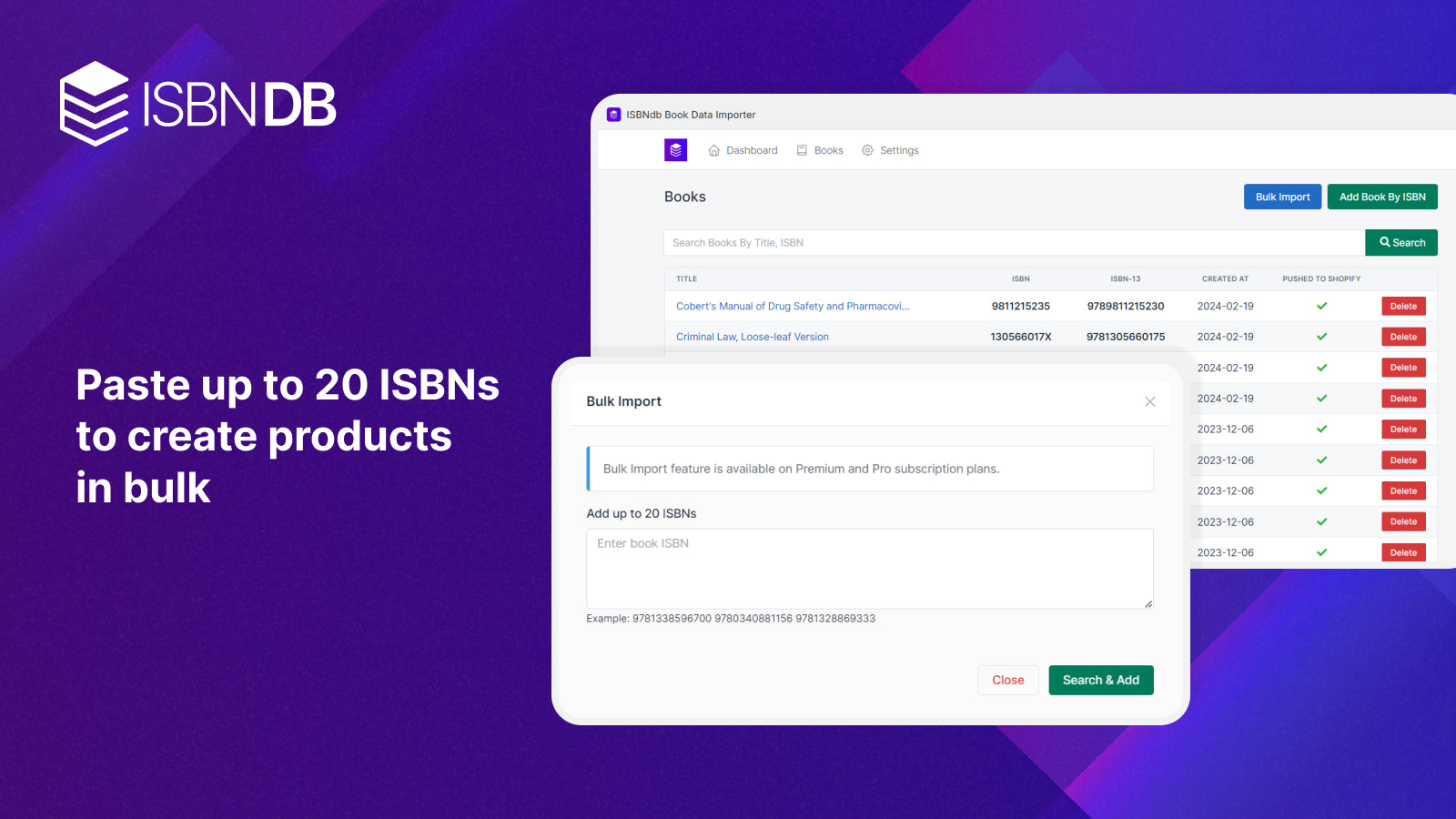Open the Criminal Law, Loose-leaf Version book link
The height and width of the screenshot is (819, 1456).
[752, 336]
